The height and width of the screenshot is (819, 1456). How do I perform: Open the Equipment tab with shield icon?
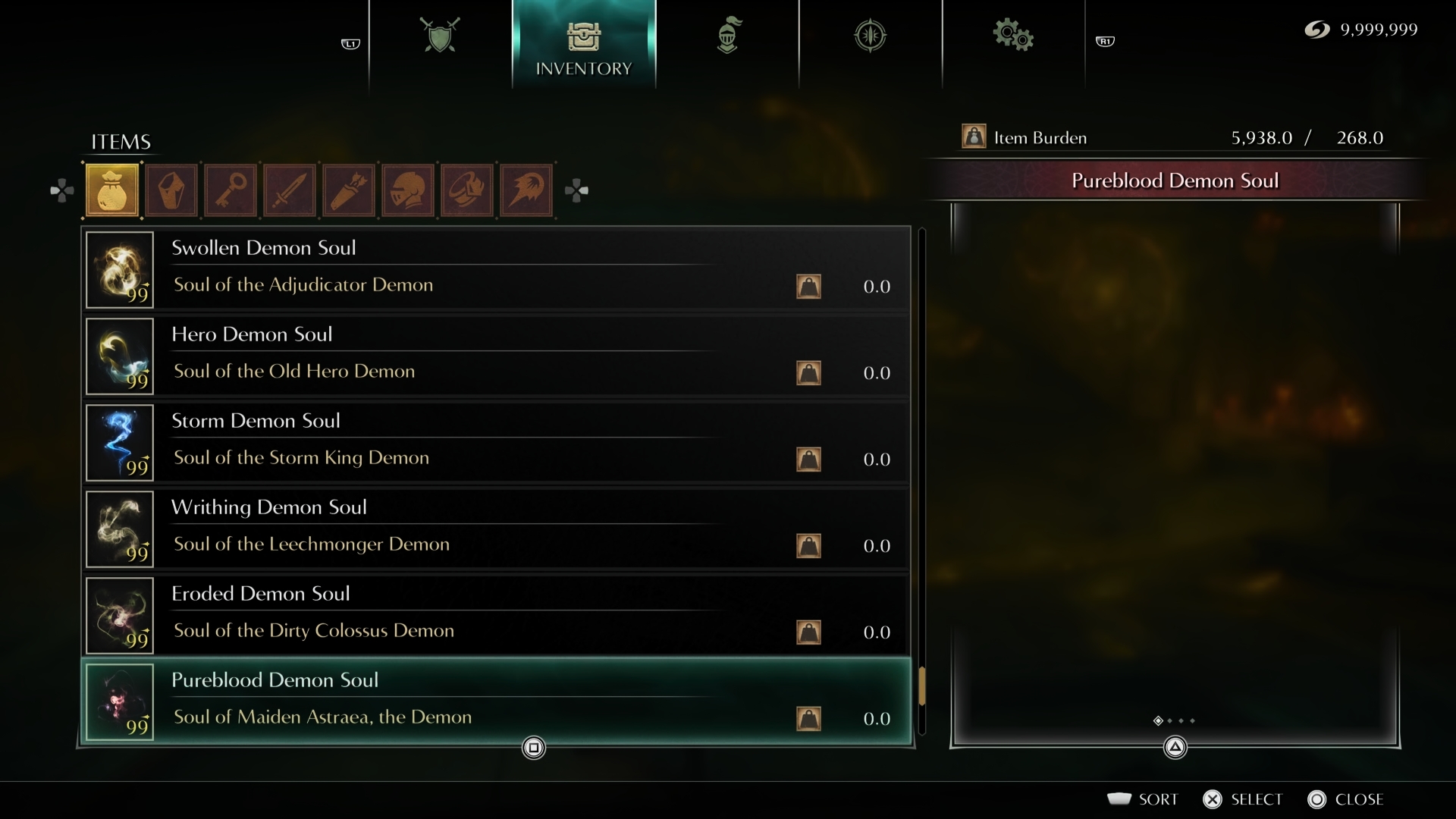[440, 36]
